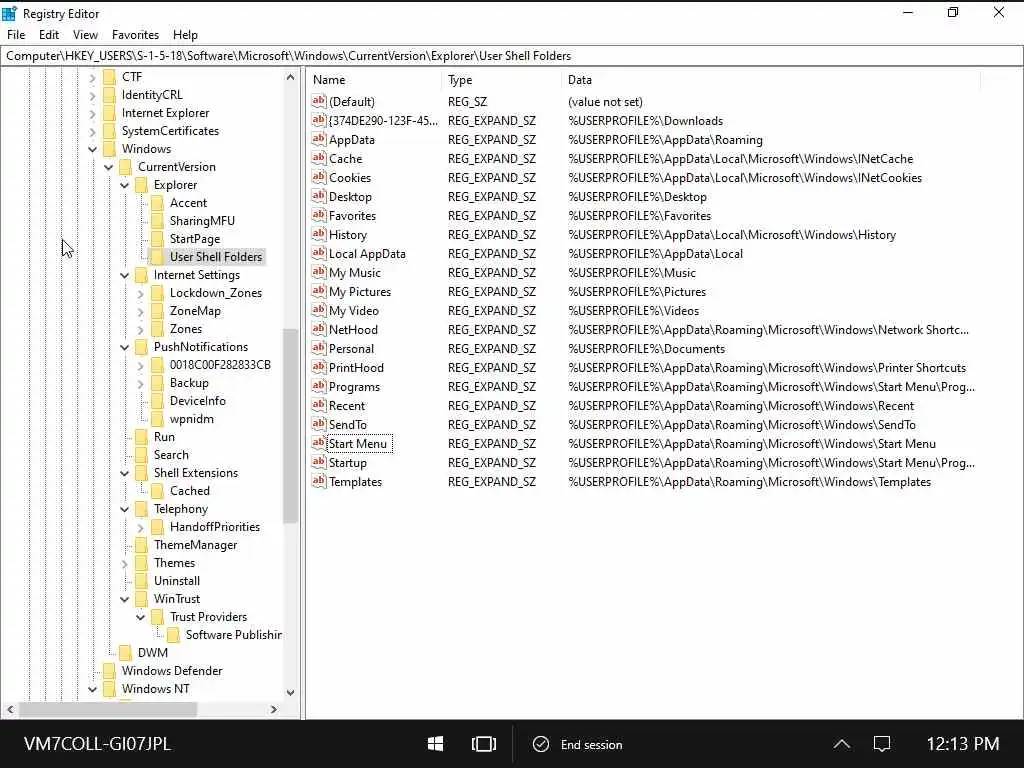The width and height of the screenshot is (1024, 768).
Task: Select the Cache value icon
Action: point(319,158)
